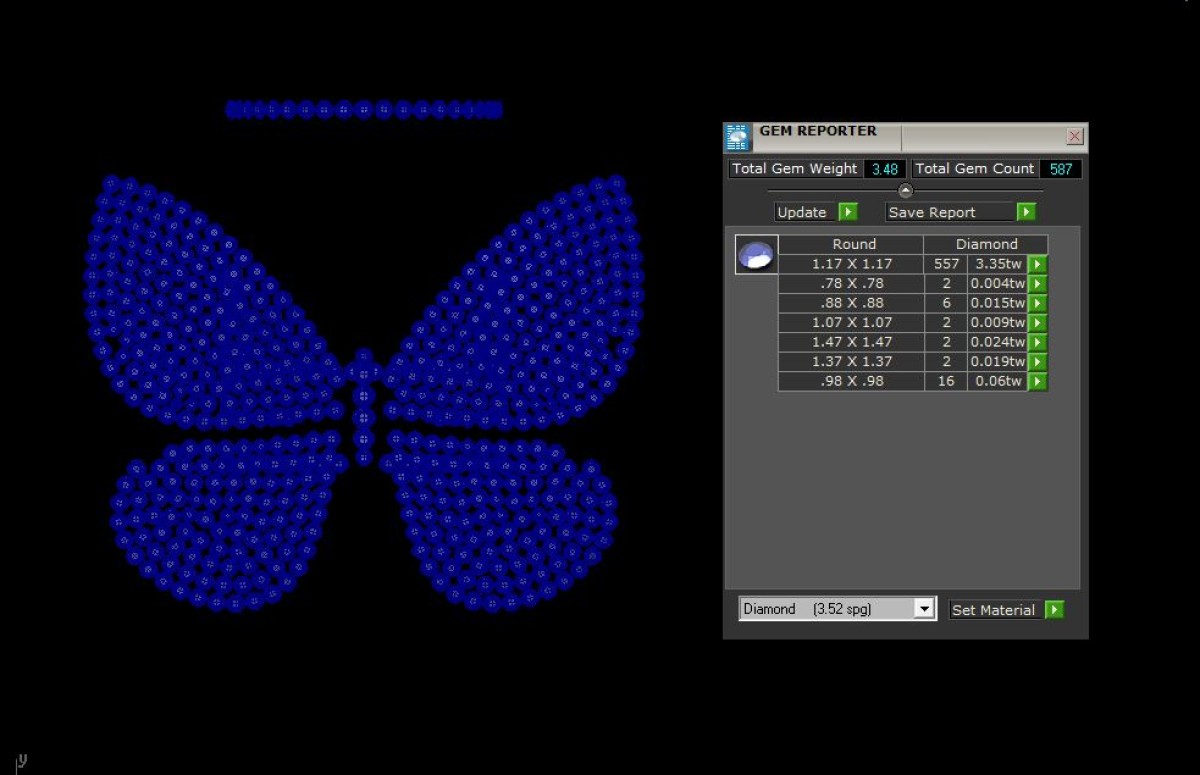Click green arrow for 1.17 X 1.17 row
Screen dimensions: 1200x775
pos(1038,264)
